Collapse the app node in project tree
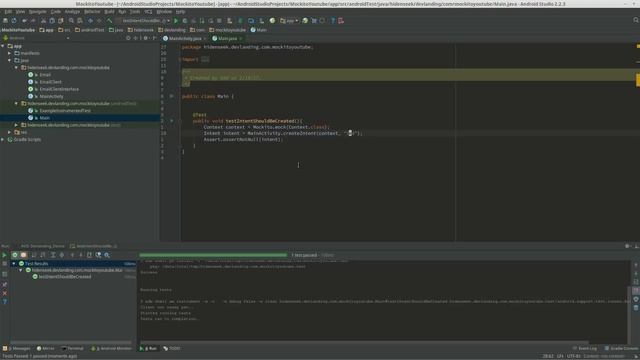This screenshot has width=640, height=360. click(3, 46)
